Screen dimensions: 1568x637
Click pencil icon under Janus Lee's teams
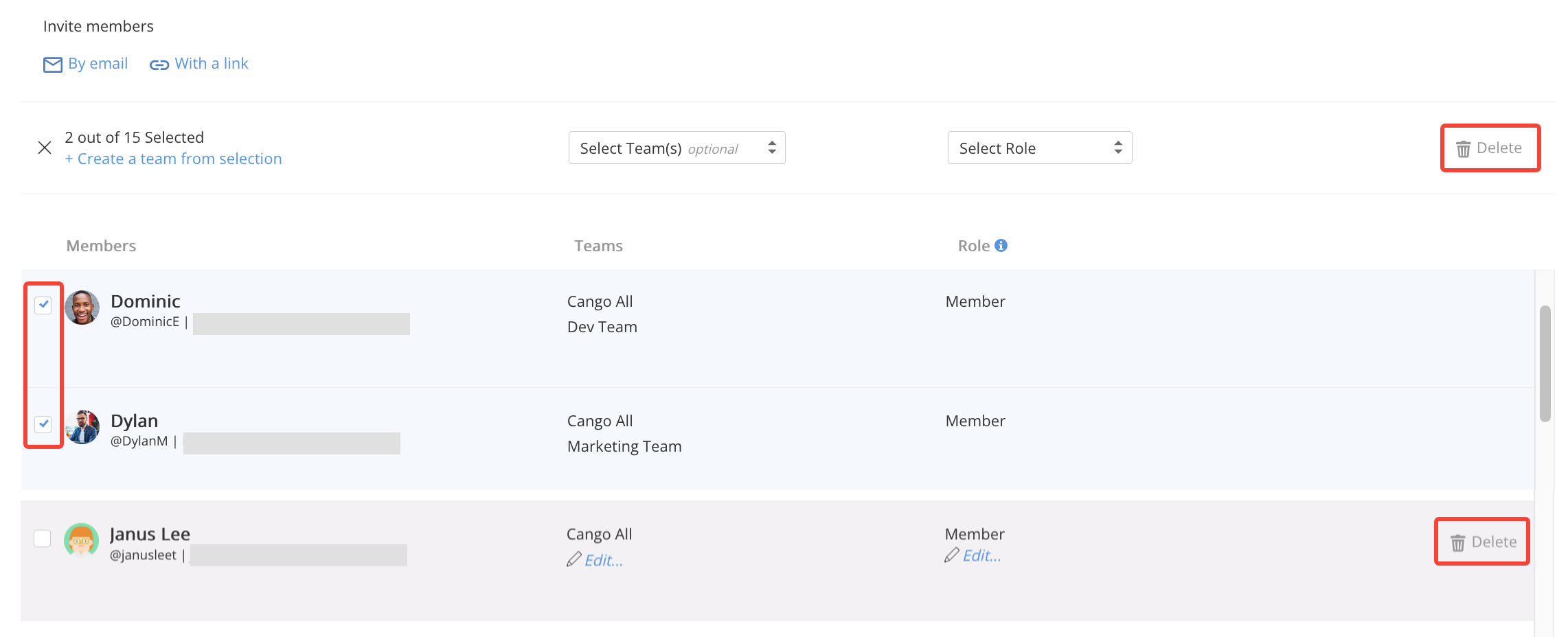pyautogui.click(x=574, y=559)
